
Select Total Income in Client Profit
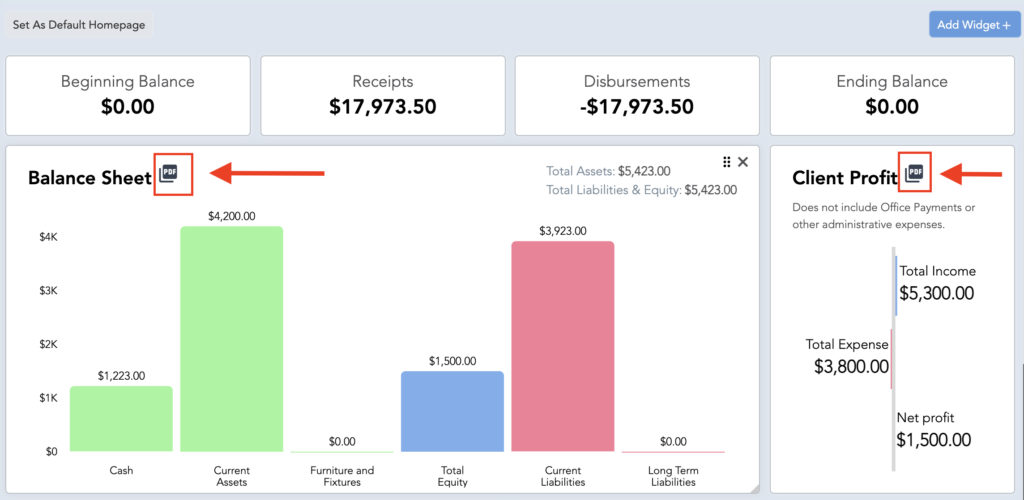coord(937,283)
